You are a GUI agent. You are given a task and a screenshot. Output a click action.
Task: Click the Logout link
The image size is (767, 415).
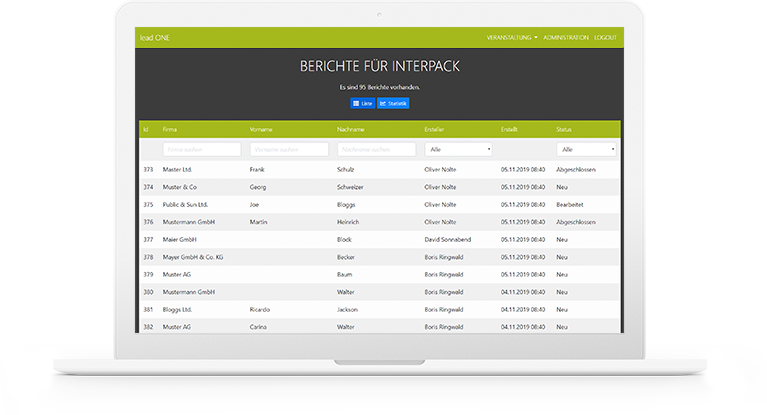(605, 38)
